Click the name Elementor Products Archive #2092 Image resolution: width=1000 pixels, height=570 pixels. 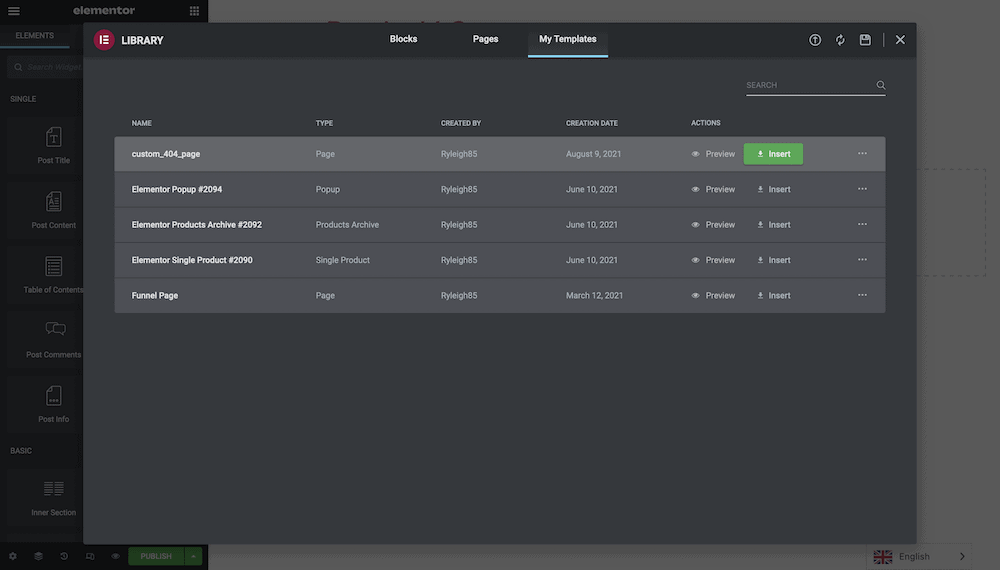point(196,224)
